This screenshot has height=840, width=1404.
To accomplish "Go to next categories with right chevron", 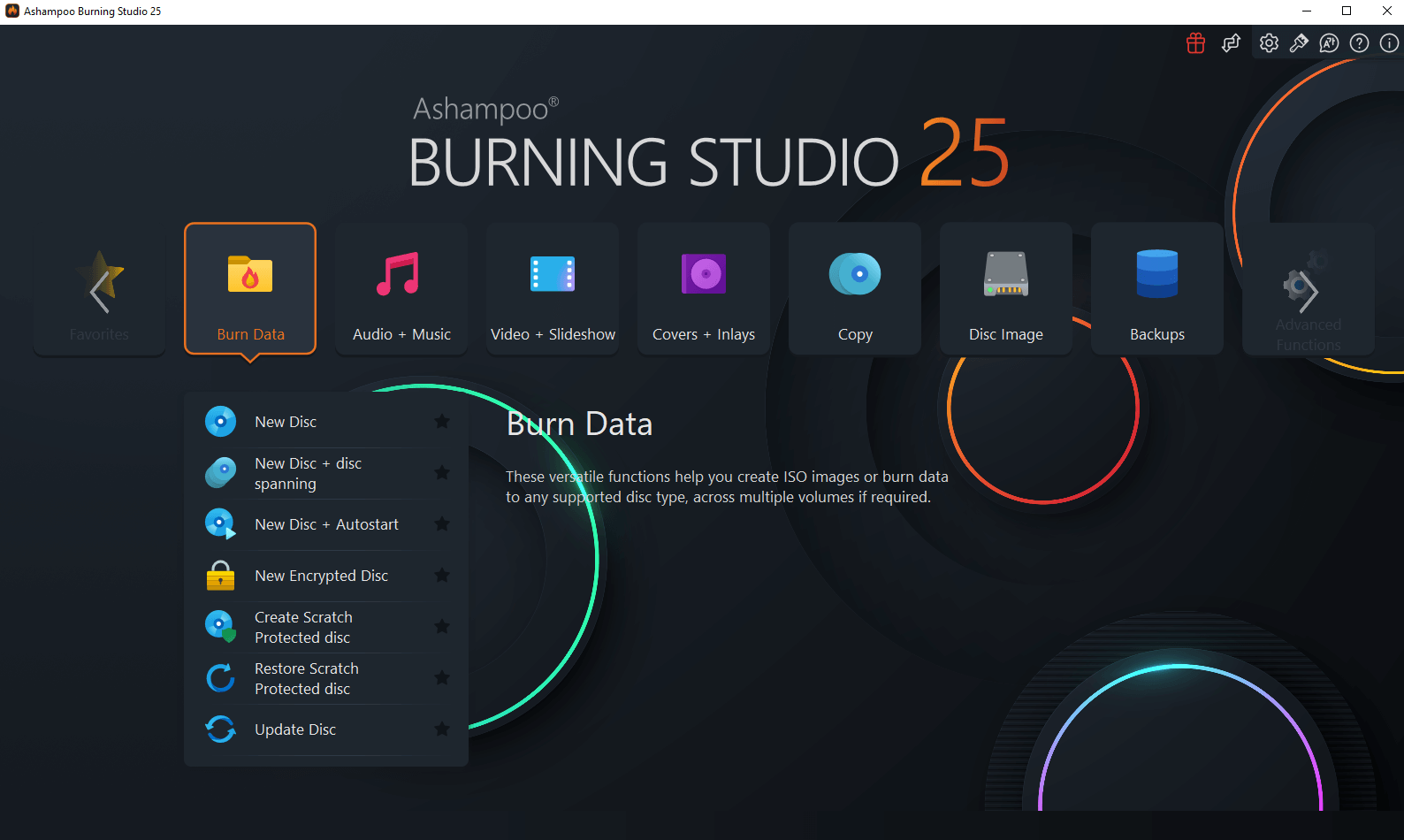I will tap(1309, 291).
